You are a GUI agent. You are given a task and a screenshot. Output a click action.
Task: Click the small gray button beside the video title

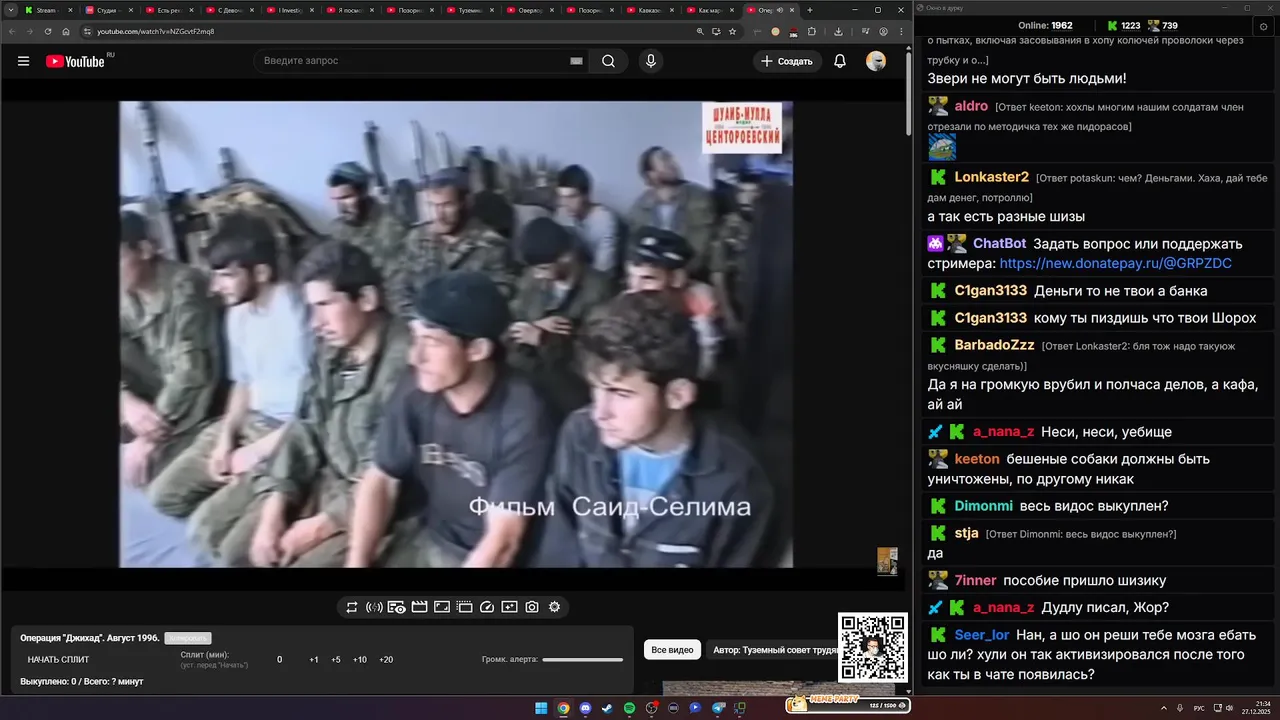(x=188, y=638)
